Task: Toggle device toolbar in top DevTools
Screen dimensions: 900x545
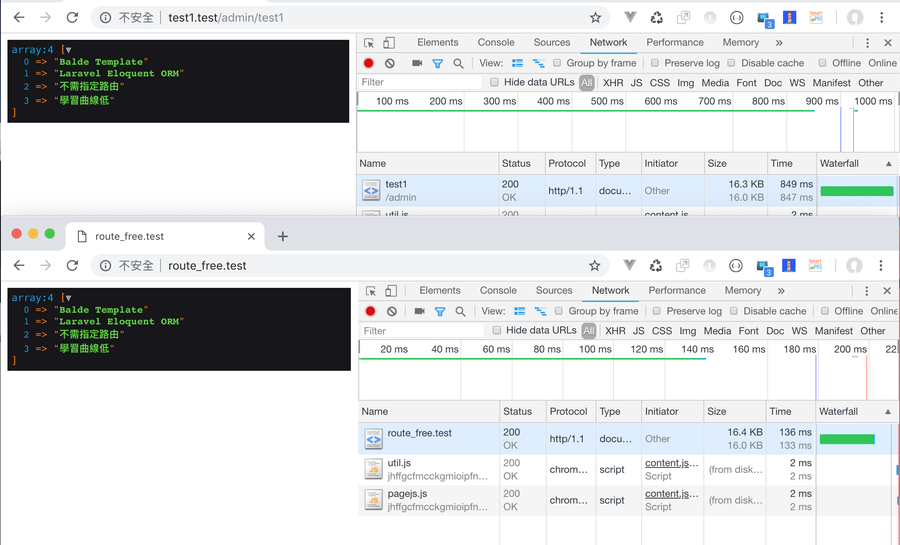Action: point(389,42)
